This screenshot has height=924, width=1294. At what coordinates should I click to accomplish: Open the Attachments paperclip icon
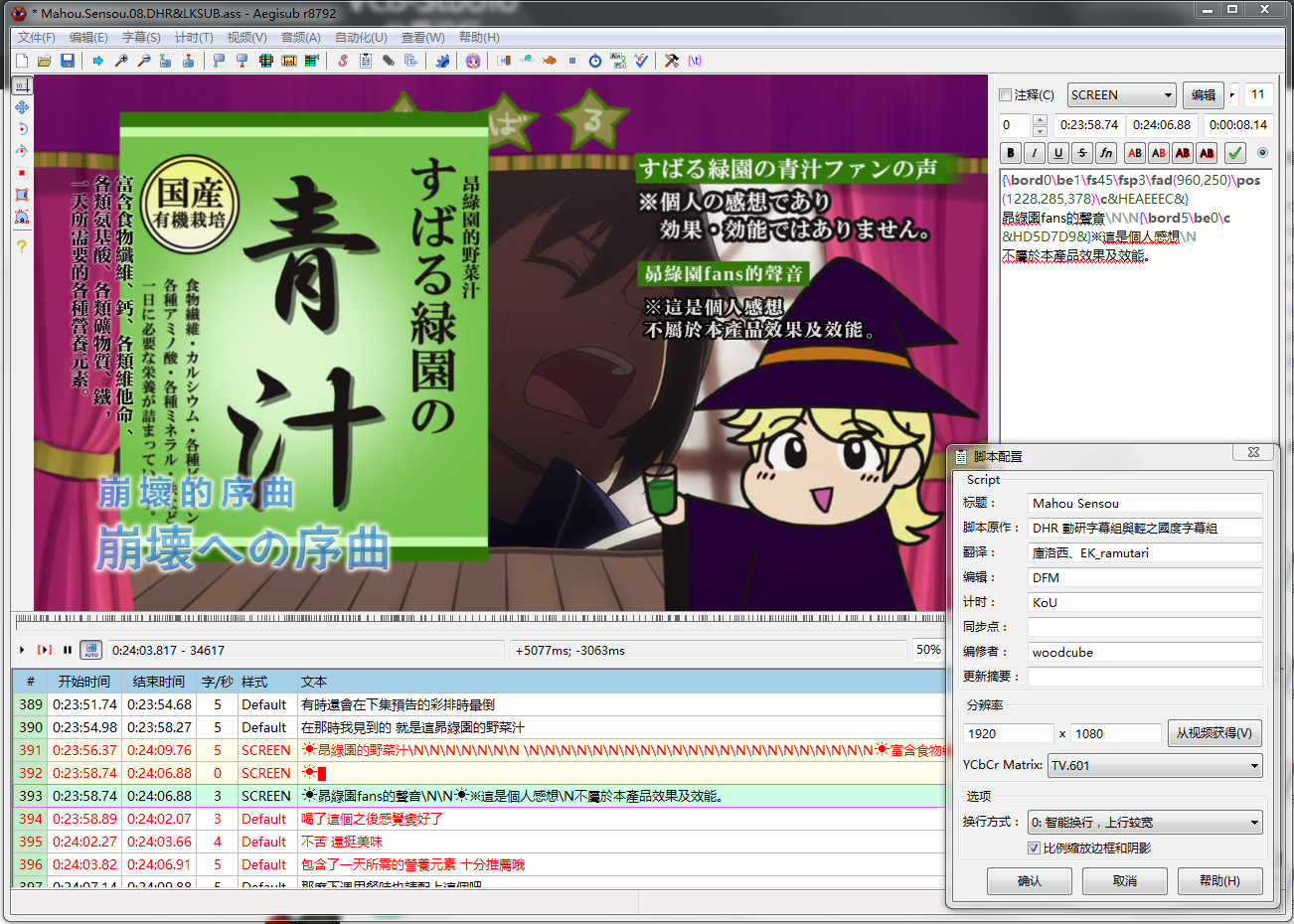pos(389,61)
